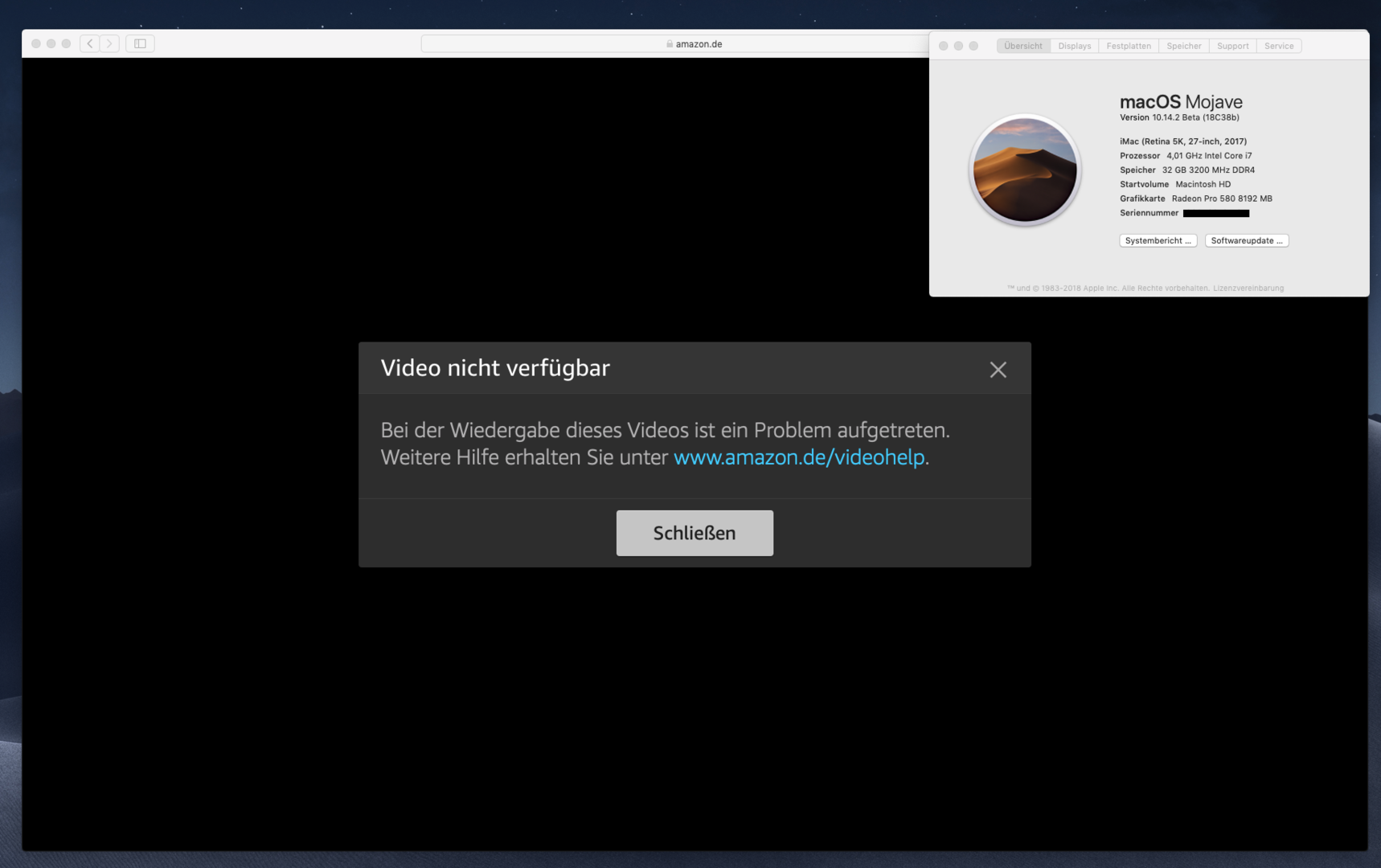This screenshot has width=1381, height=868.
Task: Minimize the About This Mac window
Action: [x=958, y=46]
